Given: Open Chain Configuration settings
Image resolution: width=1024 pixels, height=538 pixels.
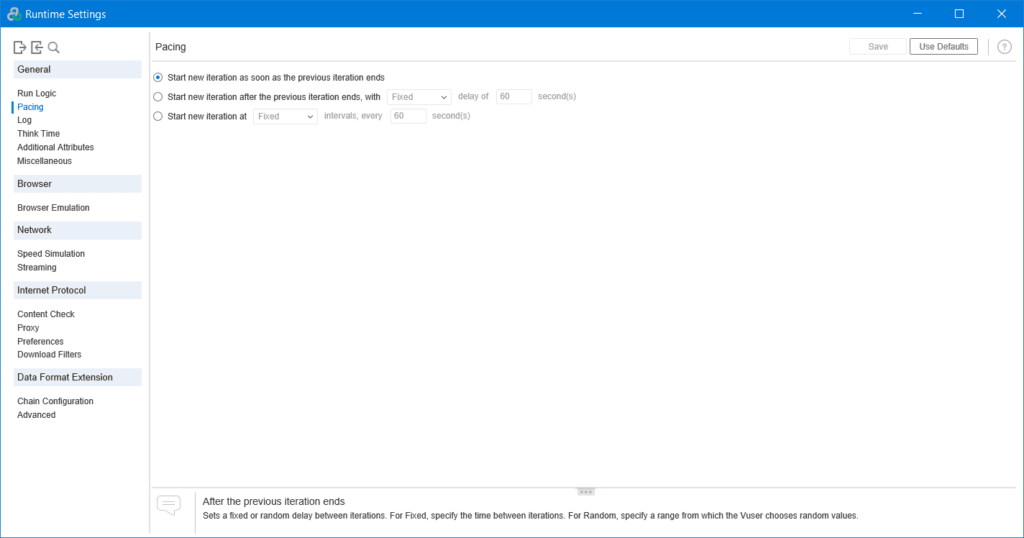Looking at the screenshot, I should click(56, 401).
